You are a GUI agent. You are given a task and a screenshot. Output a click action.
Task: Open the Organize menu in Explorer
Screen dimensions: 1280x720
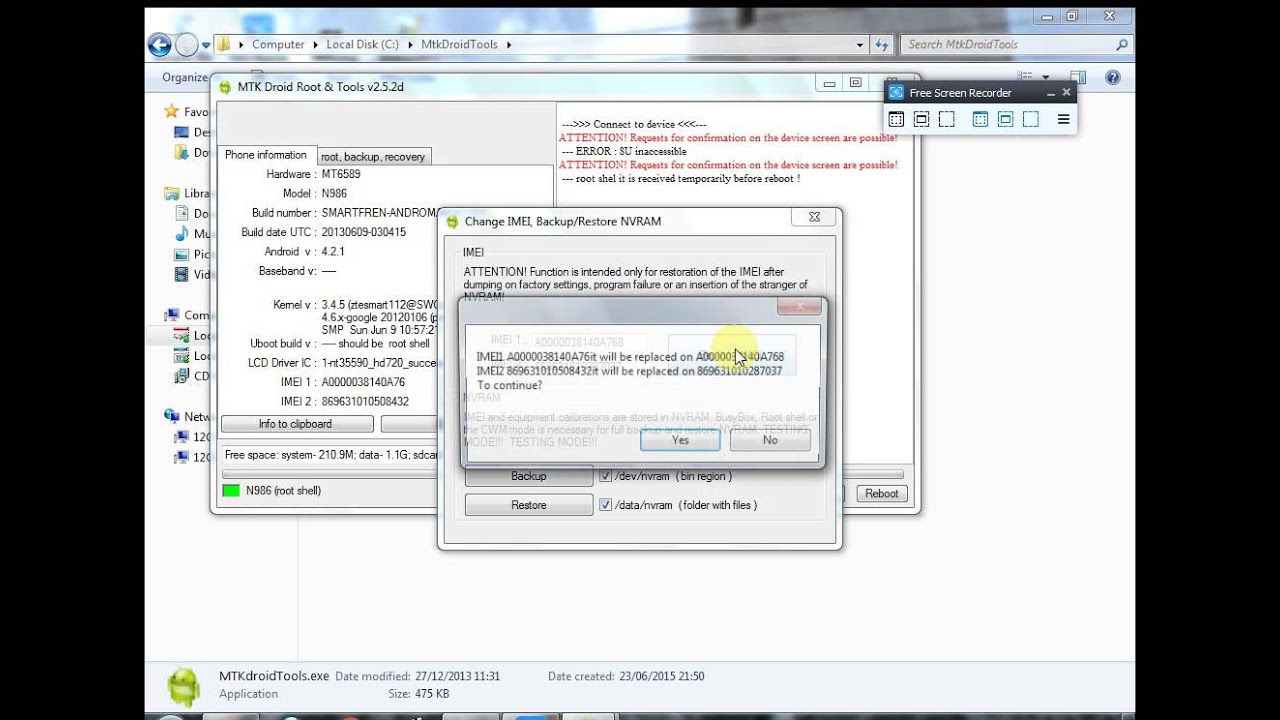pyautogui.click(x=185, y=77)
